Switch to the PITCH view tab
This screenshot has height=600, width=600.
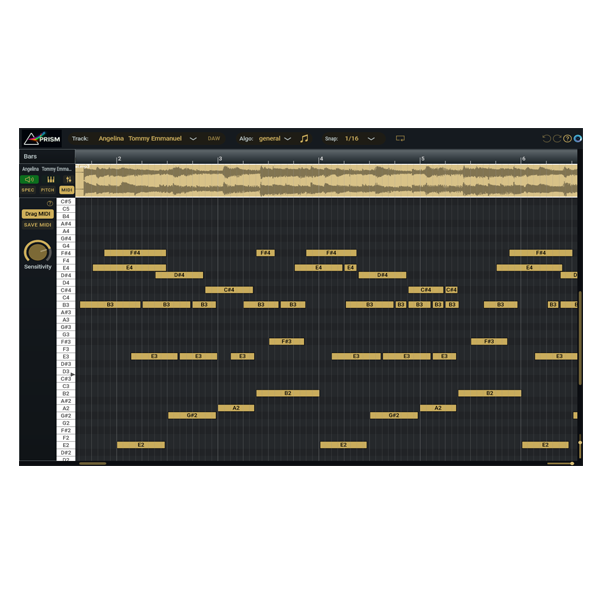[48, 189]
